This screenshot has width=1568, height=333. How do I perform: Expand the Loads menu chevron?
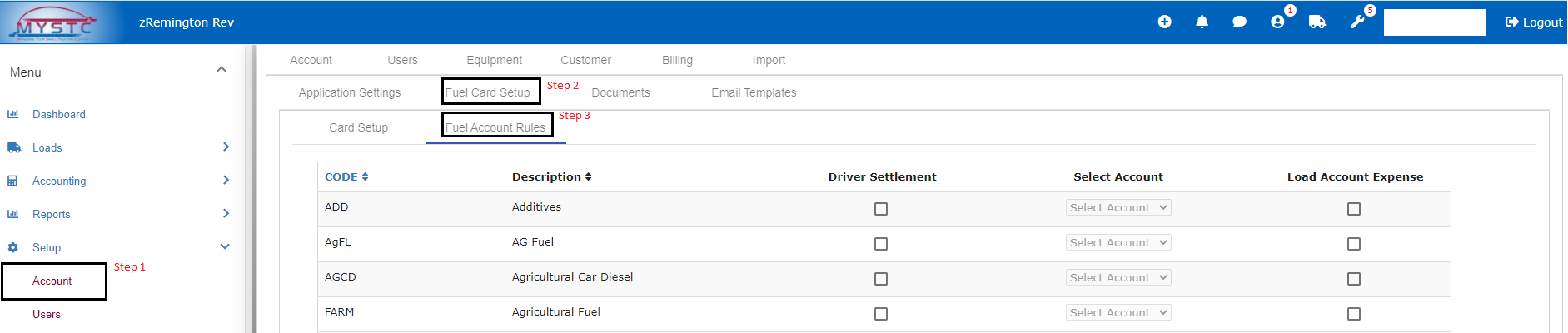pyautogui.click(x=226, y=147)
